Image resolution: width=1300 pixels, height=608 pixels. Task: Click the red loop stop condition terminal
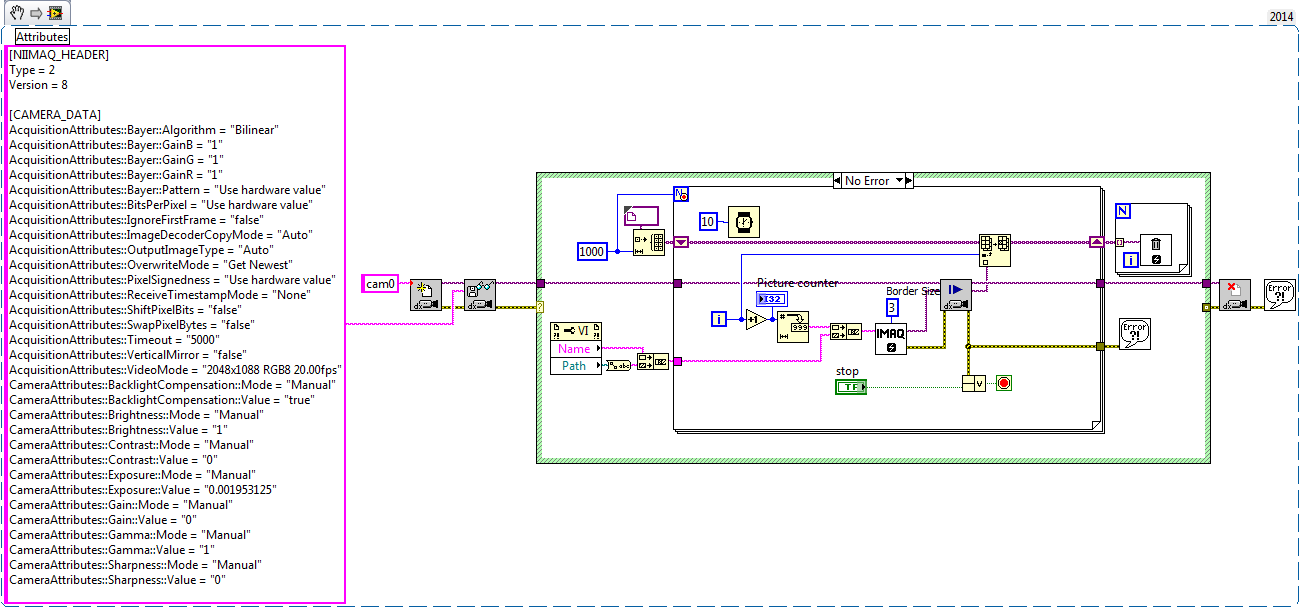(1004, 383)
